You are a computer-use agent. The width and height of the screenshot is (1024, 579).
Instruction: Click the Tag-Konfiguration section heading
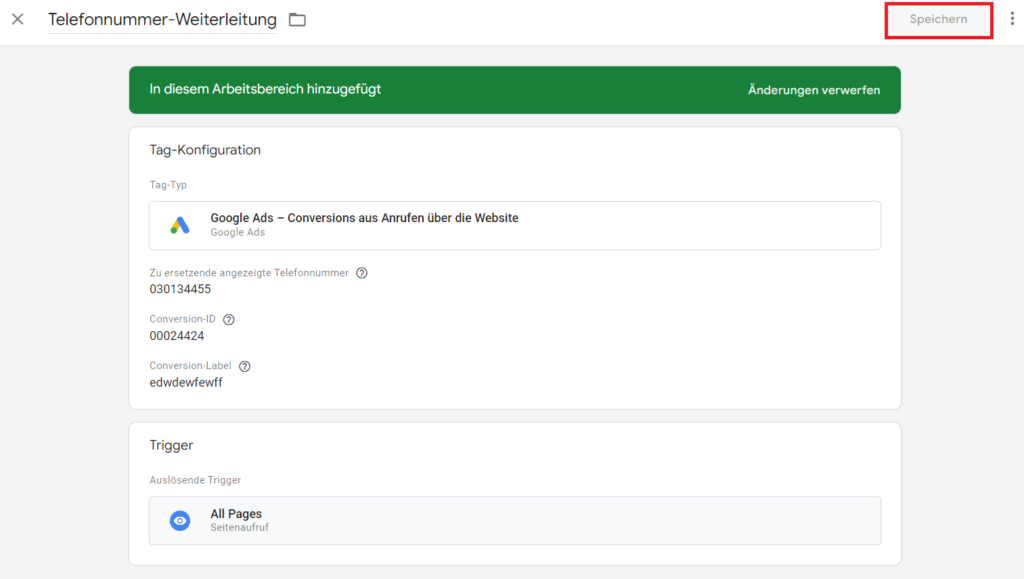tap(205, 150)
